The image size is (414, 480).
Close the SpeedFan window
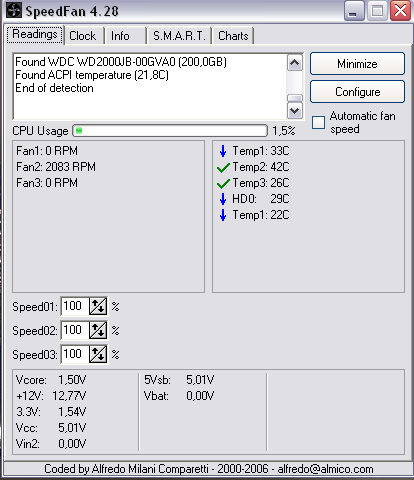(x=400, y=11)
